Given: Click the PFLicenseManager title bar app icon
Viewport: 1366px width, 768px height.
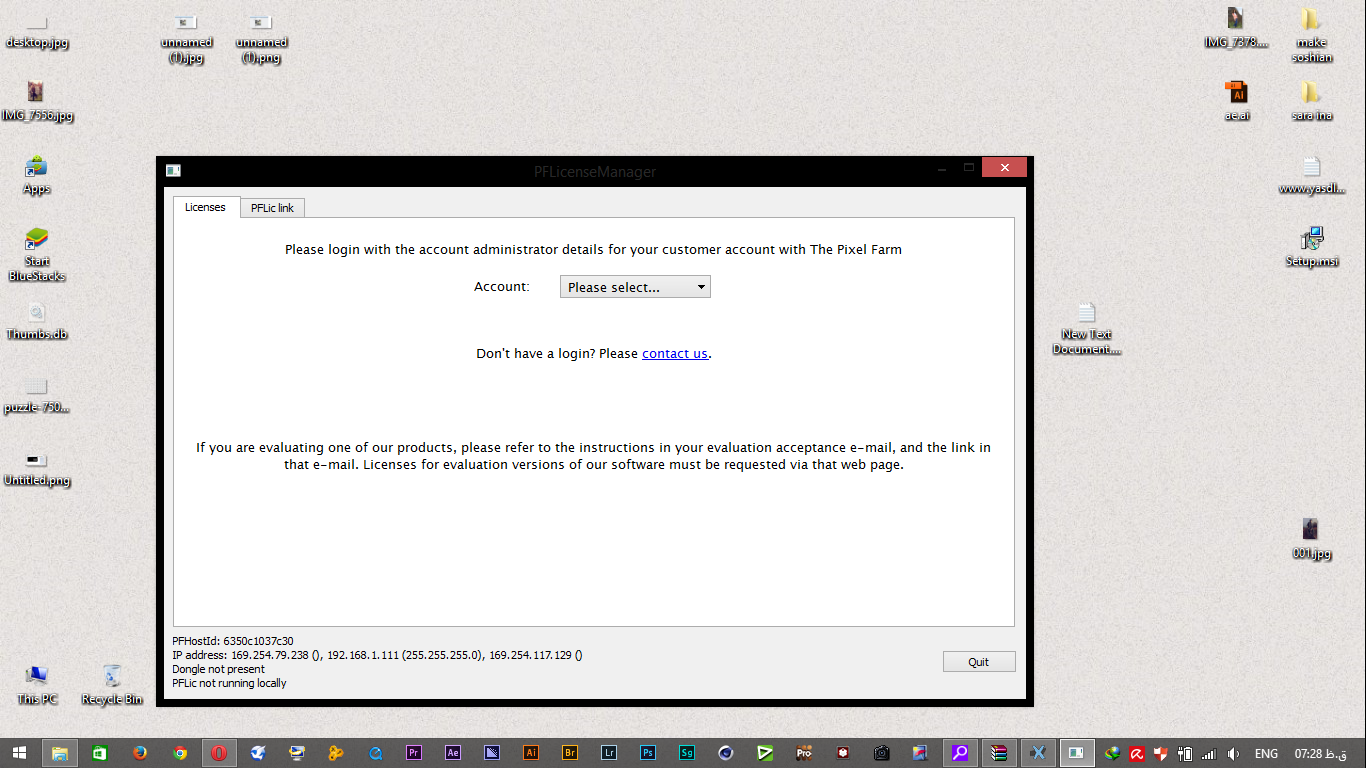Looking at the screenshot, I should 173,171.
